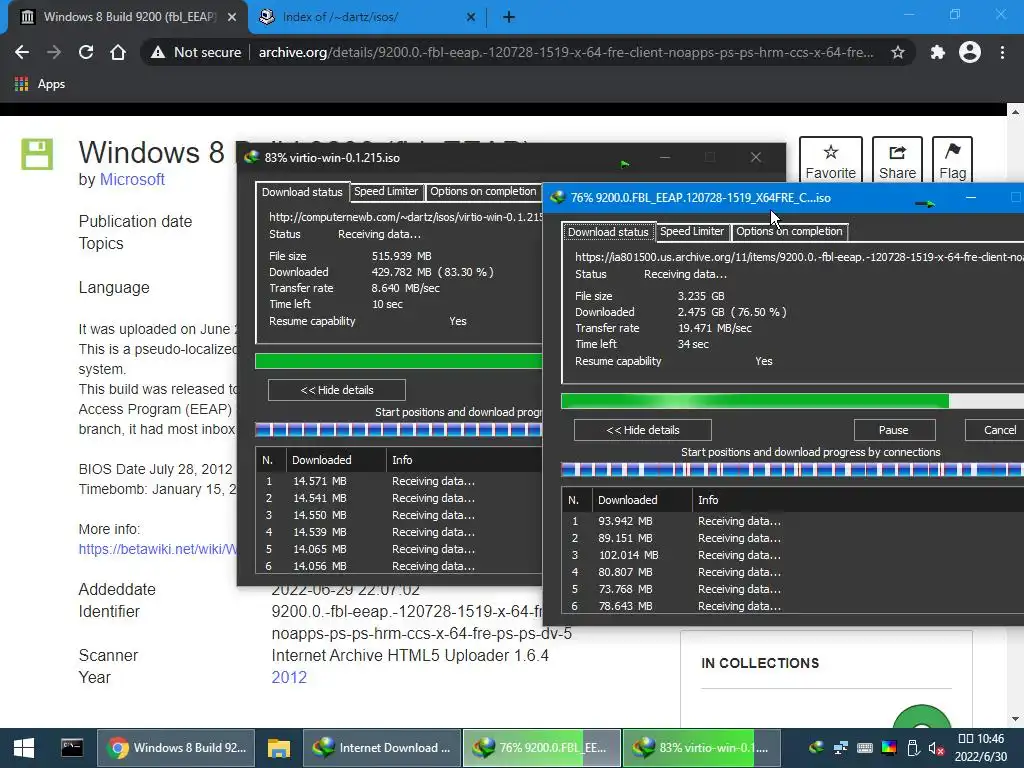
Task: Switch to Chrome Windows 8 Build taskbar item
Action: pos(176,748)
